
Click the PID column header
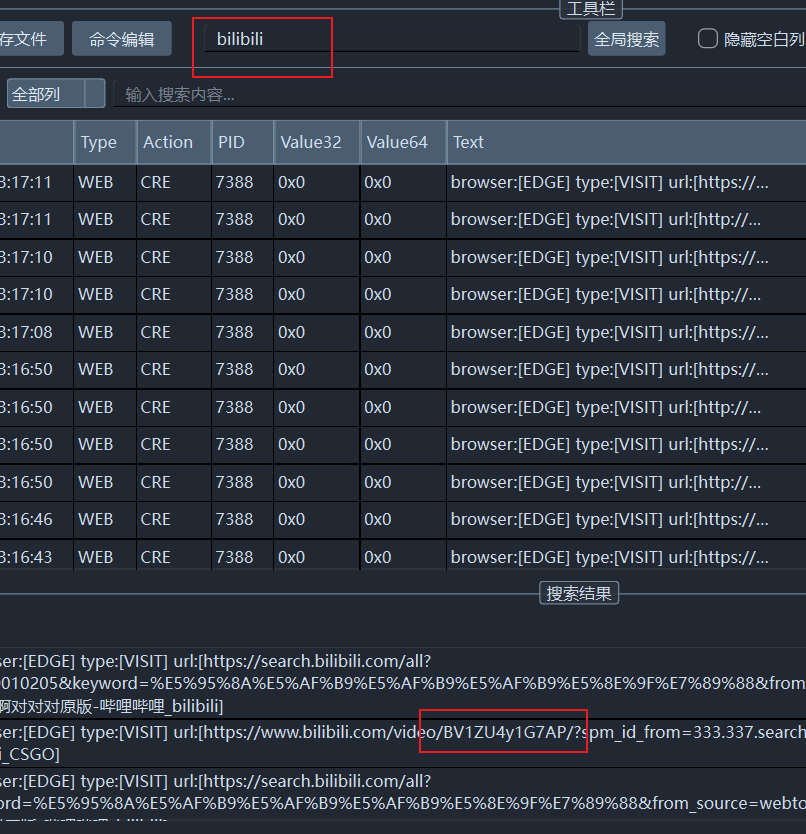click(x=243, y=142)
